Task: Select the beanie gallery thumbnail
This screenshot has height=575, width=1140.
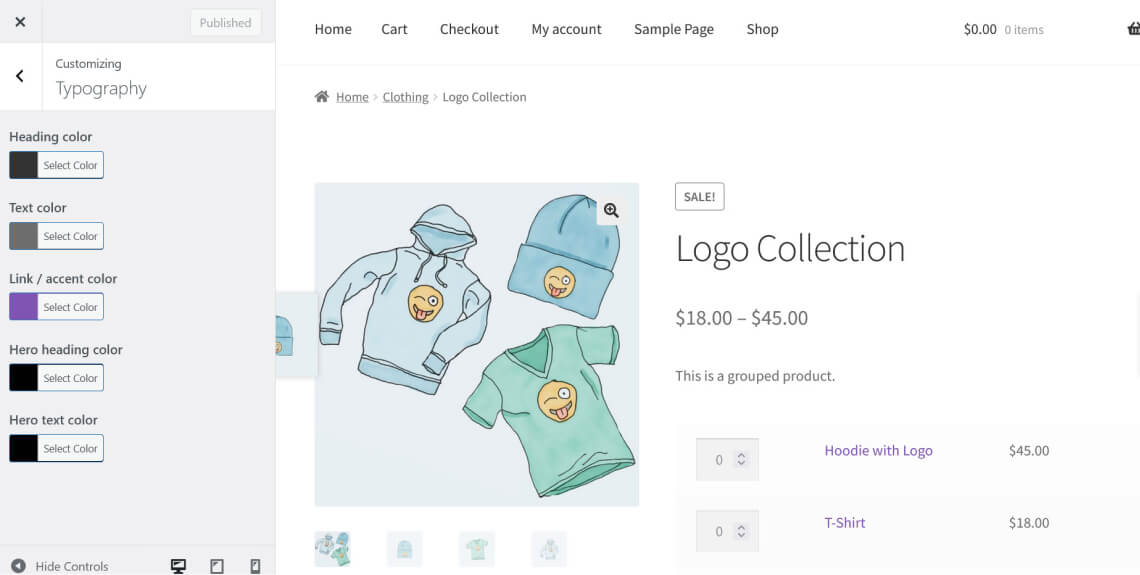Action: click(405, 548)
